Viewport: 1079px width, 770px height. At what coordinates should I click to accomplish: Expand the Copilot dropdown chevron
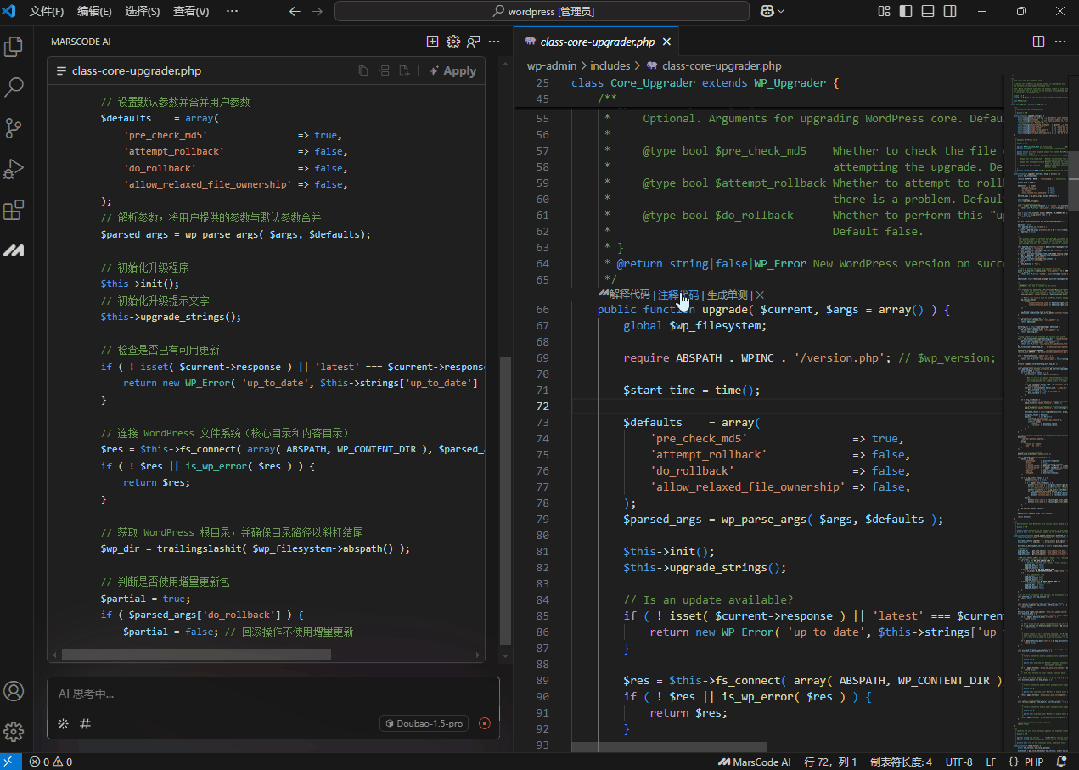point(781,11)
